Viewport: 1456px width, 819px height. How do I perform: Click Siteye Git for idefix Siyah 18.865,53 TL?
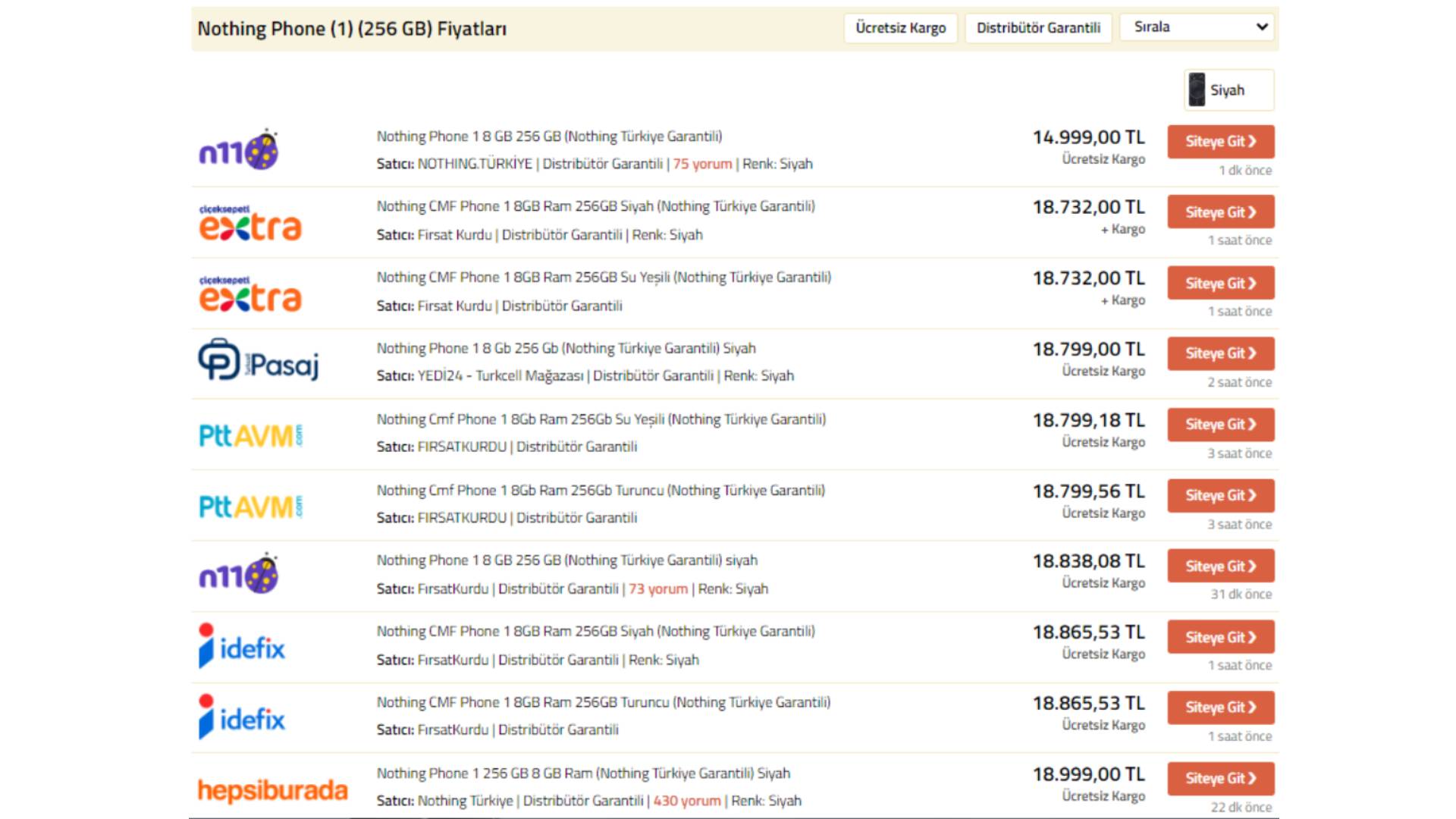(x=1221, y=637)
